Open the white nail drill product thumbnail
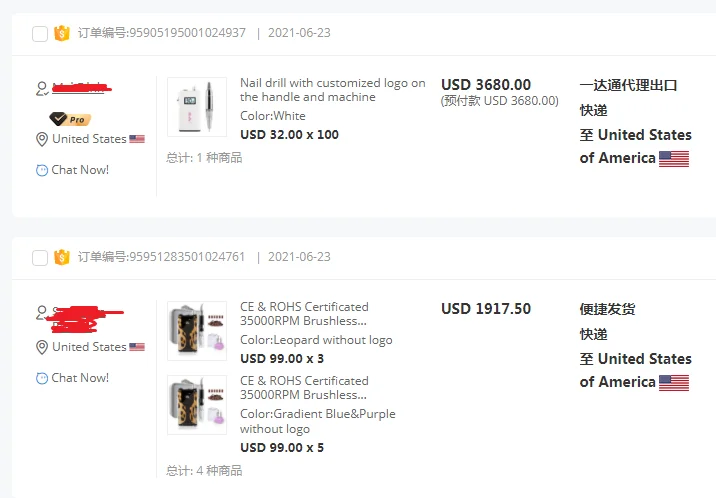The height and width of the screenshot is (498, 716). [x=197, y=107]
